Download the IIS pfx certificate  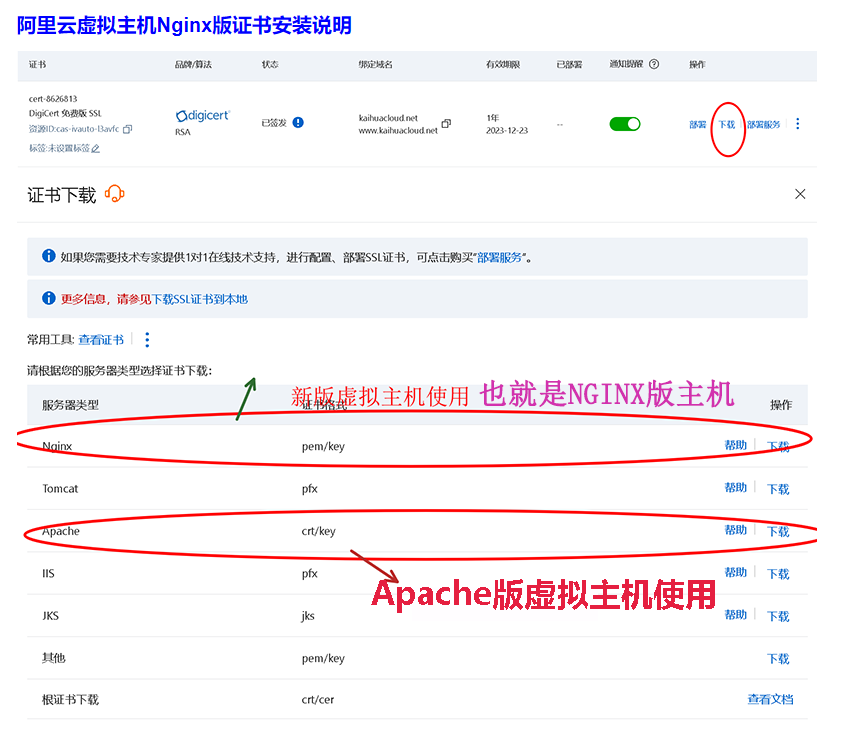778,574
